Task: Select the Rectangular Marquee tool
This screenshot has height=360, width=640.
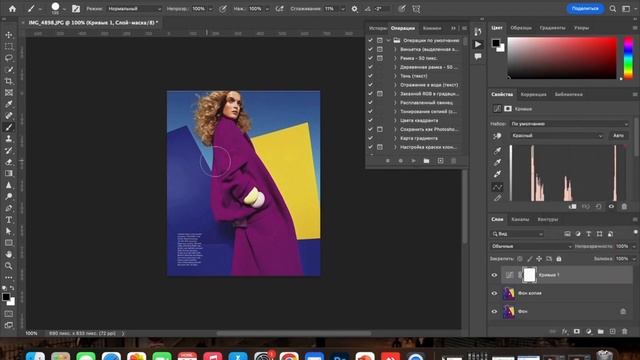Action: [x=9, y=47]
